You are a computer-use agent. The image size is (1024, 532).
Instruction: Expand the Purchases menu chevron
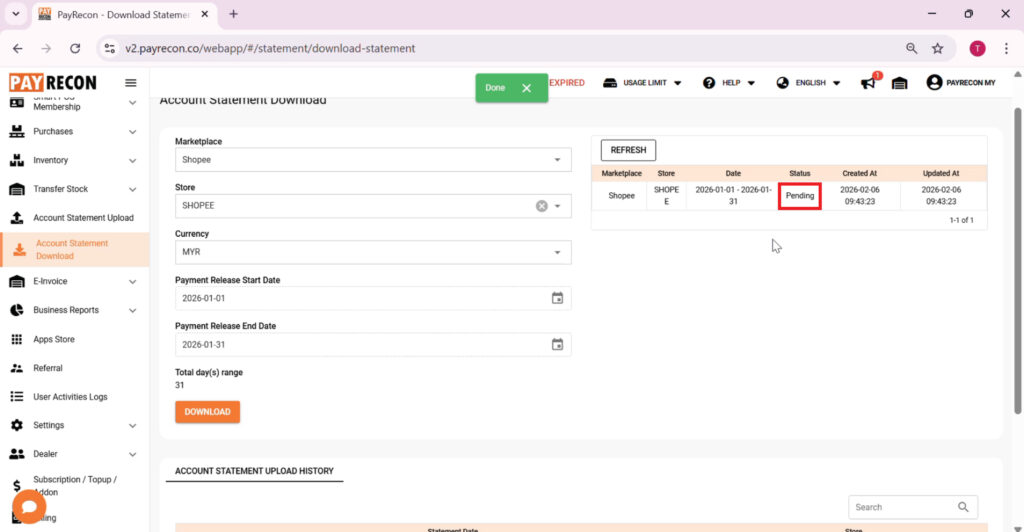coord(133,132)
